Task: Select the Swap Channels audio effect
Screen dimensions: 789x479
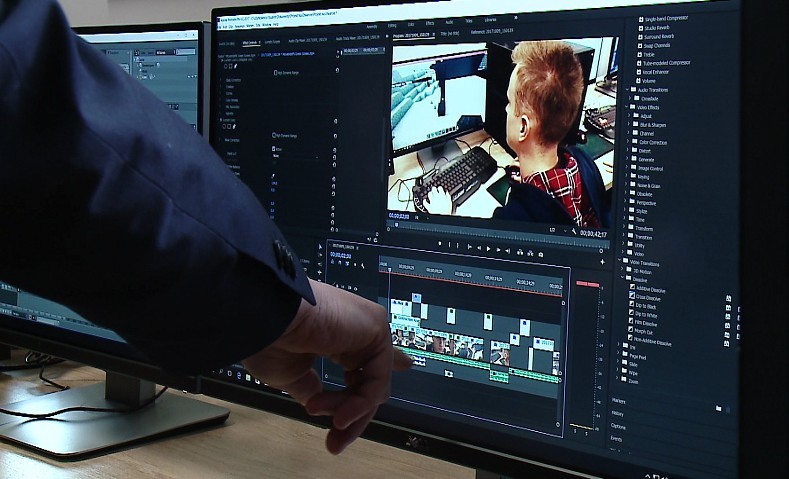Action: pos(654,45)
